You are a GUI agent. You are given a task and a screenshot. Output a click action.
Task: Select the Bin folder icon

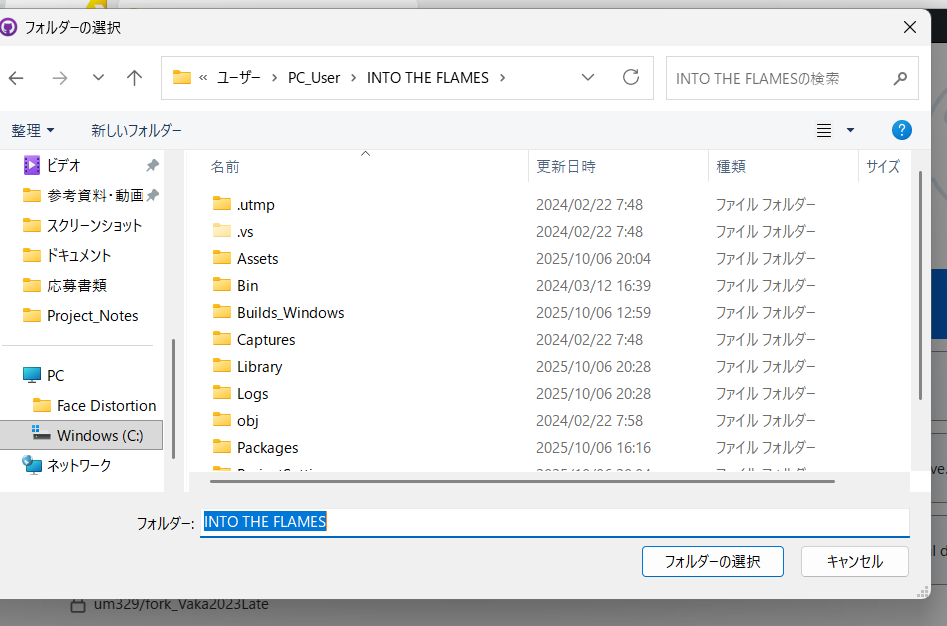[x=222, y=284]
